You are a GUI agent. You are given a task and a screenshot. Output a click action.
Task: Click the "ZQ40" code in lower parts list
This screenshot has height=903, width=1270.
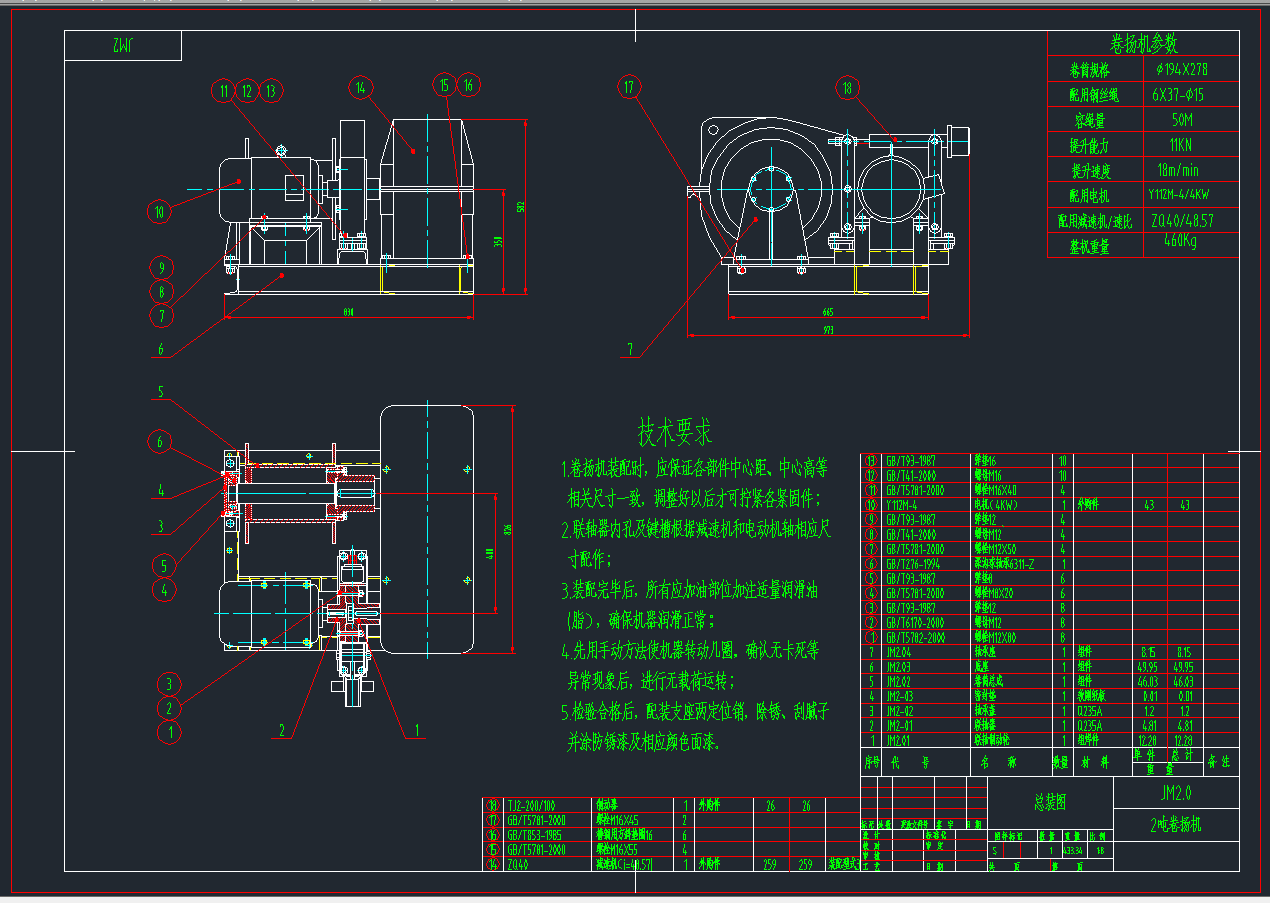[x=517, y=864]
